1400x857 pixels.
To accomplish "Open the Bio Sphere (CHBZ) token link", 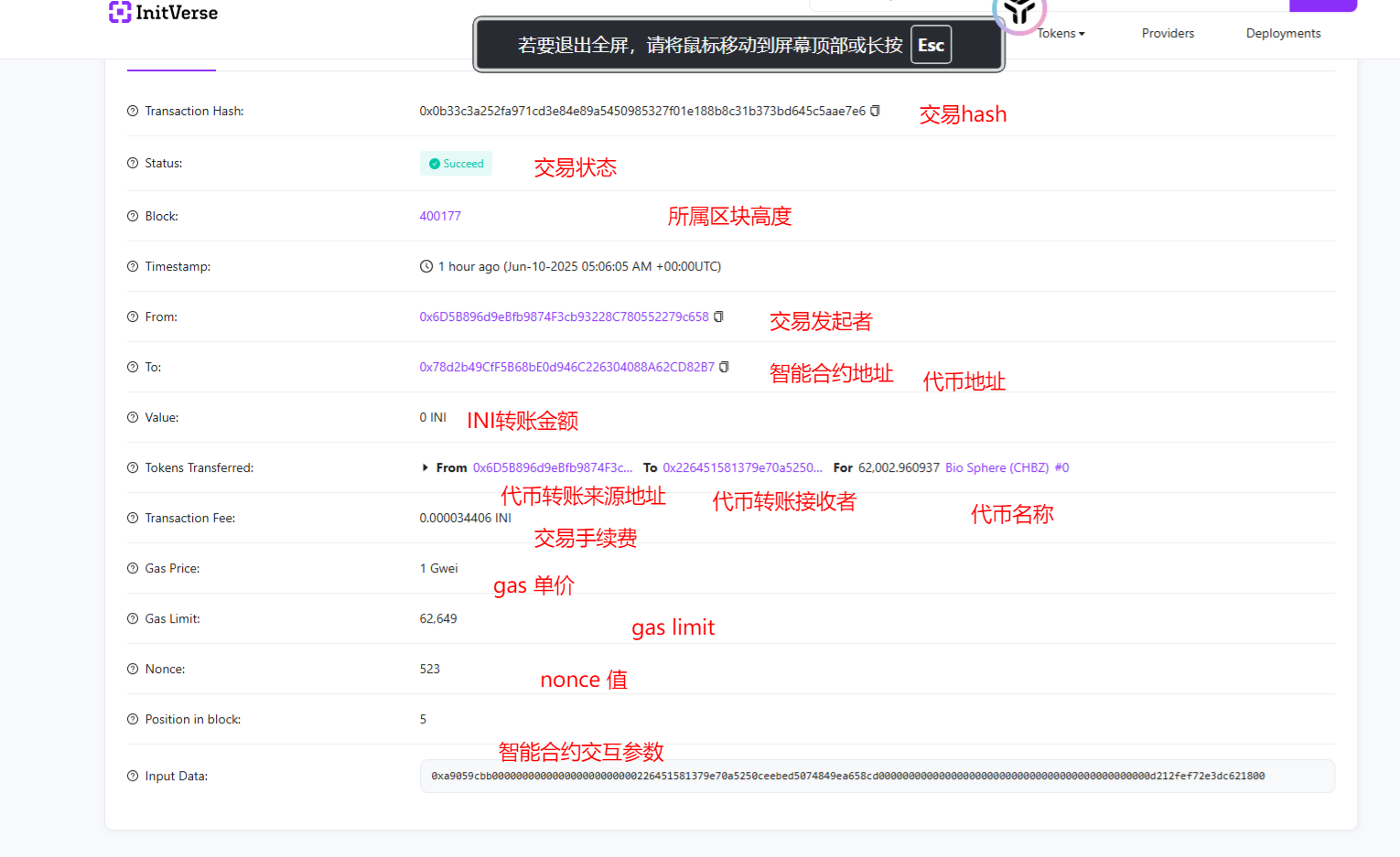I will point(997,467).
